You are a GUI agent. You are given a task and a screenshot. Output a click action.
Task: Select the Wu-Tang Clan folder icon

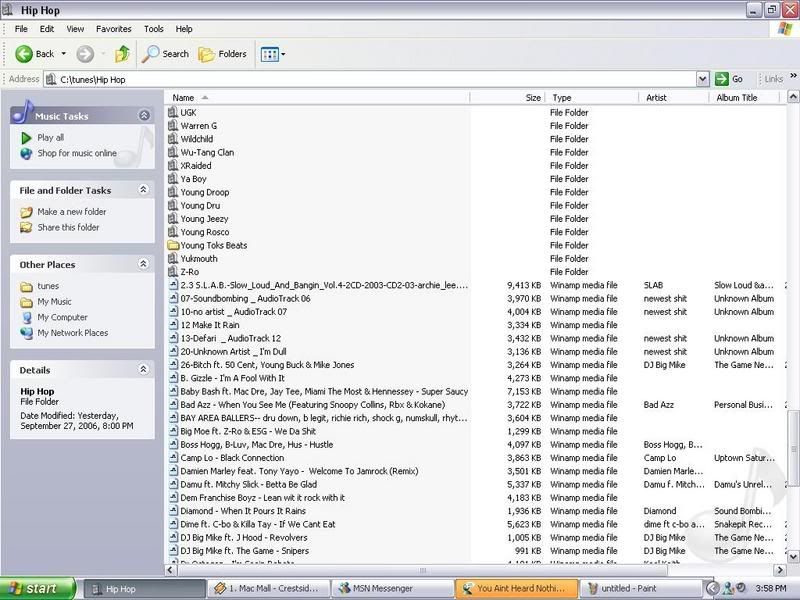[173, 152]
